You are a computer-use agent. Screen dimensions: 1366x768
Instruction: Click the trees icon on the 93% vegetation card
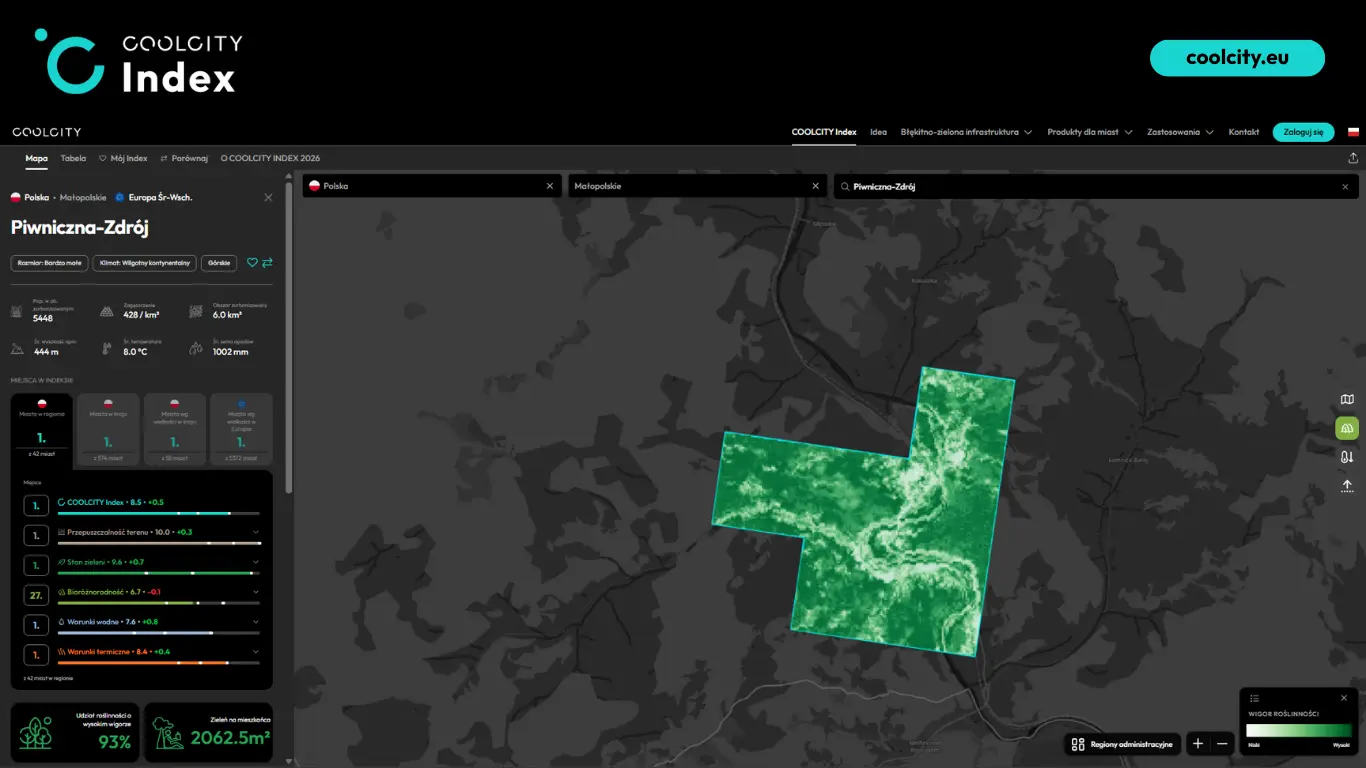[36, 732]
